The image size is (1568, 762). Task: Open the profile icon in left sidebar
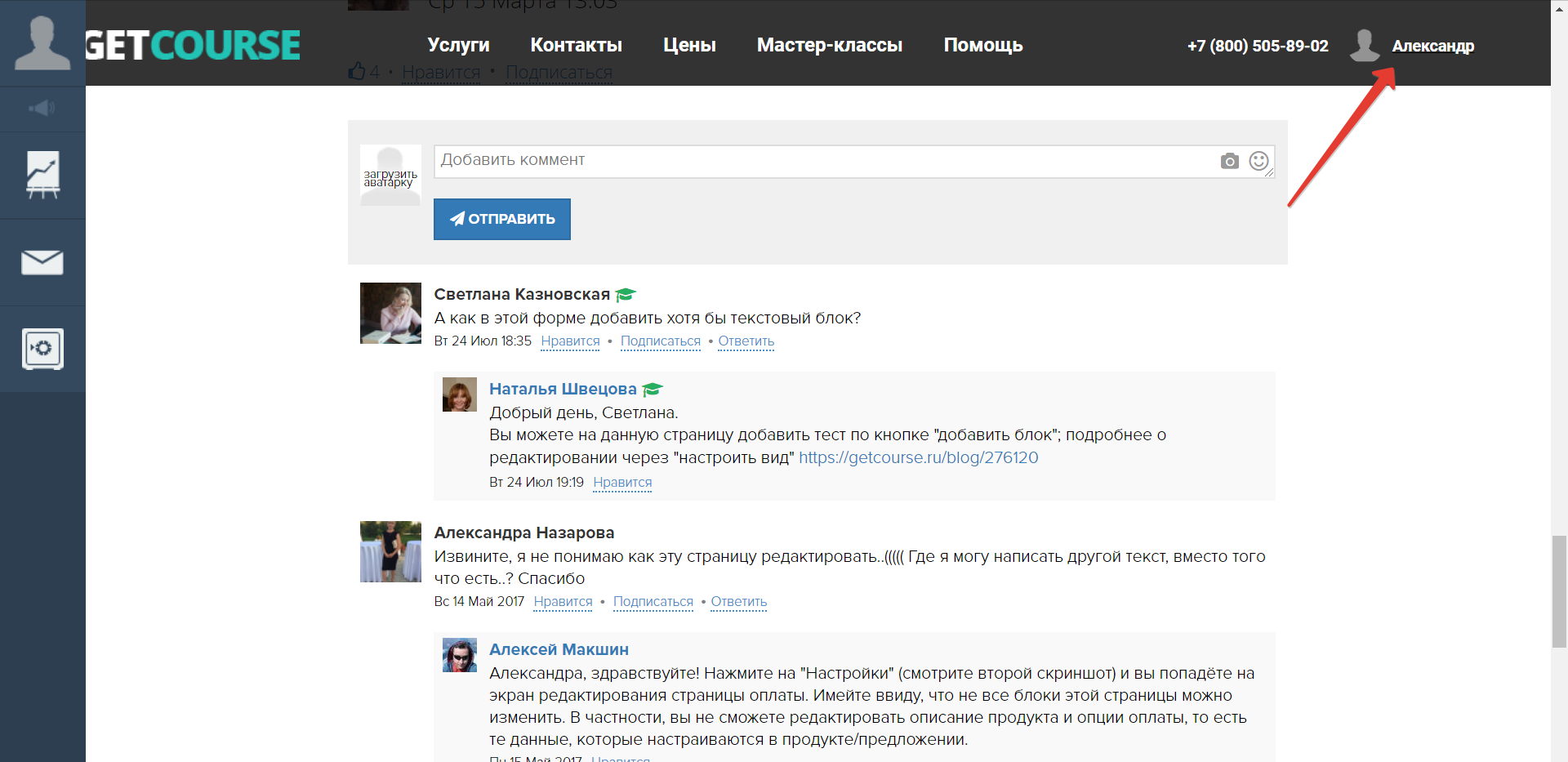pyautogui.click(x=42, y=43)
